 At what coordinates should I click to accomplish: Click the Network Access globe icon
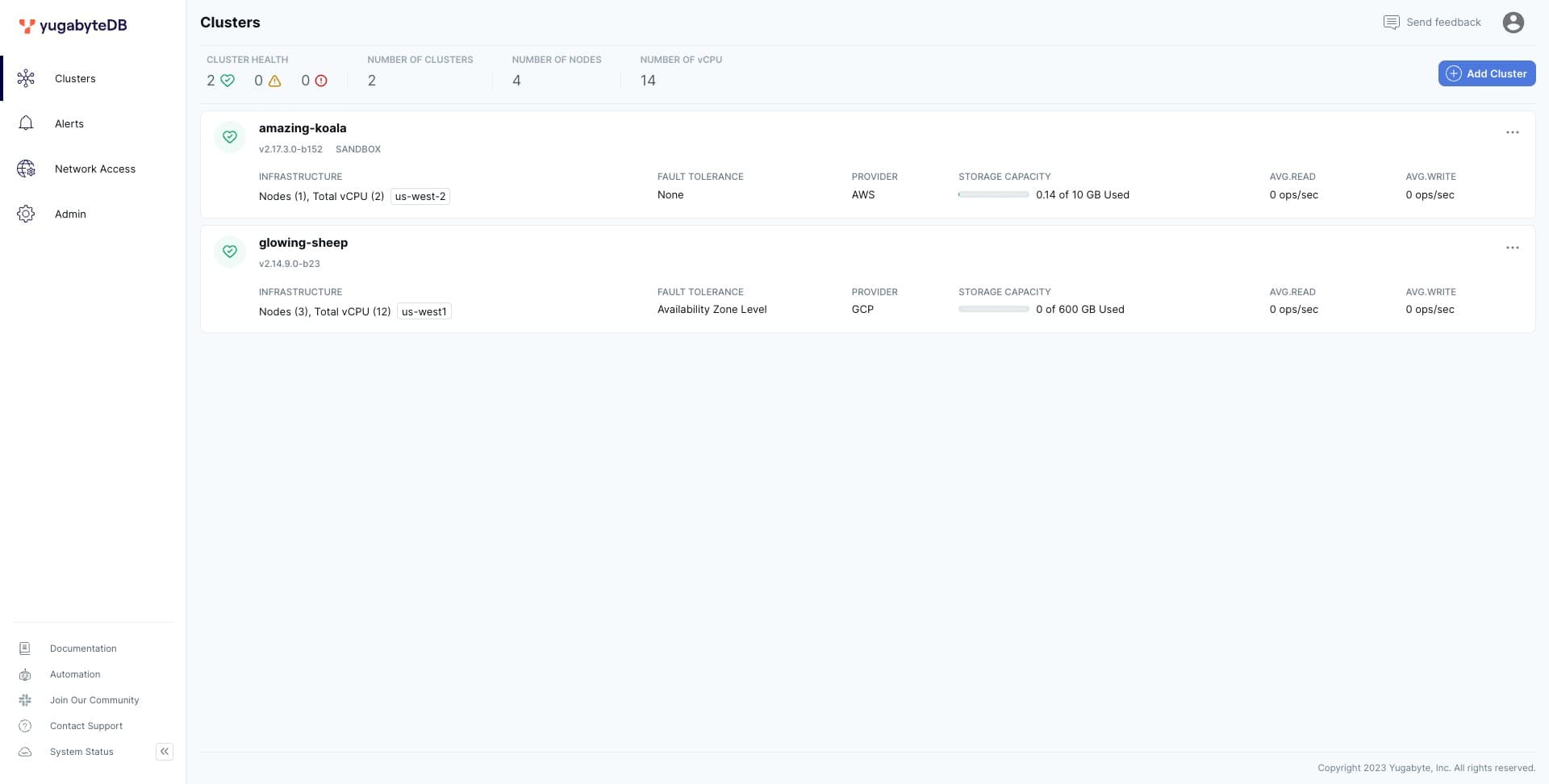26,169
